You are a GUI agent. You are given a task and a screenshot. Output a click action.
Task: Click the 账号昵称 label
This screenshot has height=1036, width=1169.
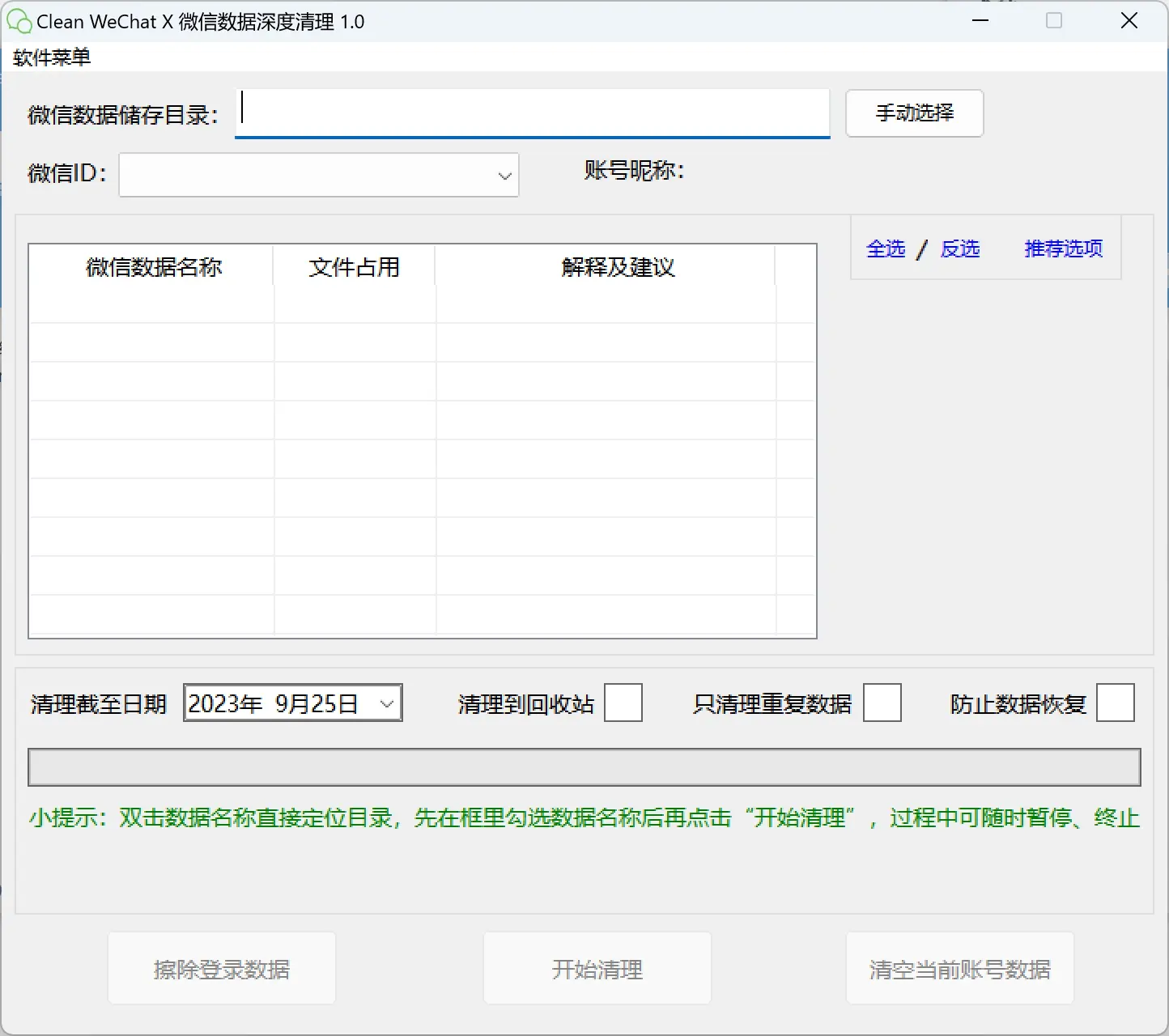635,171
